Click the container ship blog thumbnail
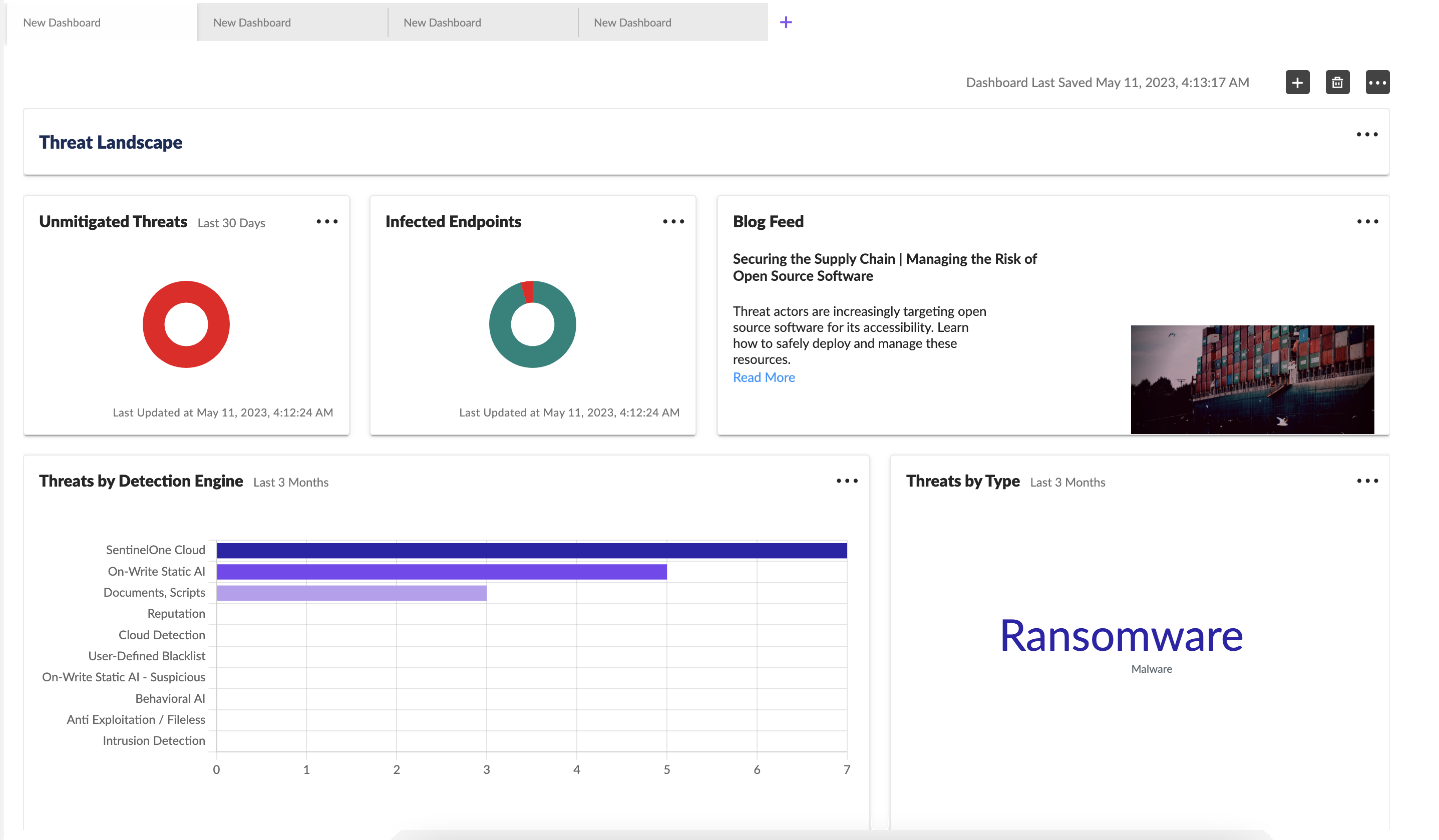The width and height of the screenshot is (1439, 840). tap(1252, 379)
